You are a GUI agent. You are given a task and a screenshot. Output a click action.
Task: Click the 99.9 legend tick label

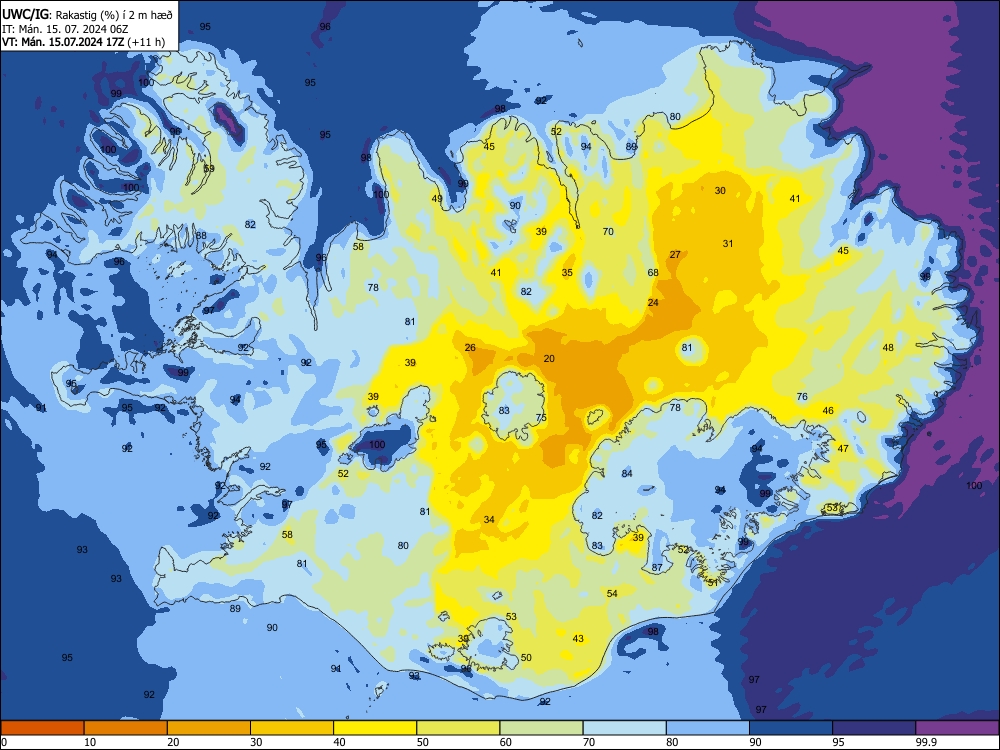click(926, 742)
